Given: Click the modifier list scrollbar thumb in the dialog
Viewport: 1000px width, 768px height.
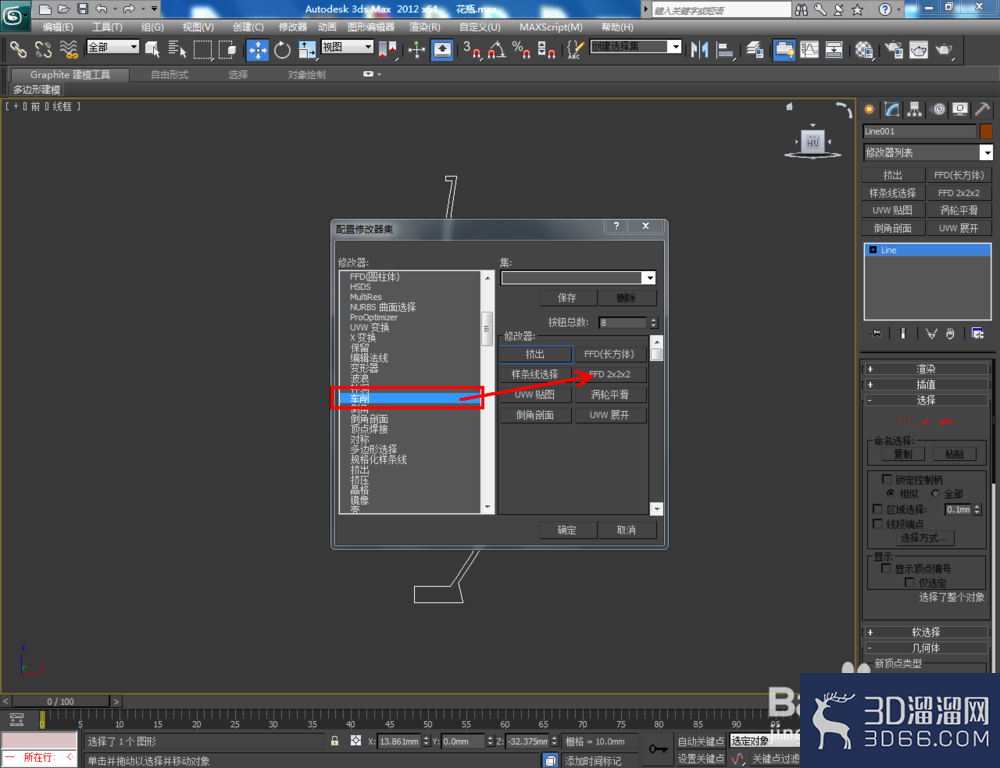Looking at the screenshot, I should point(487,328).
